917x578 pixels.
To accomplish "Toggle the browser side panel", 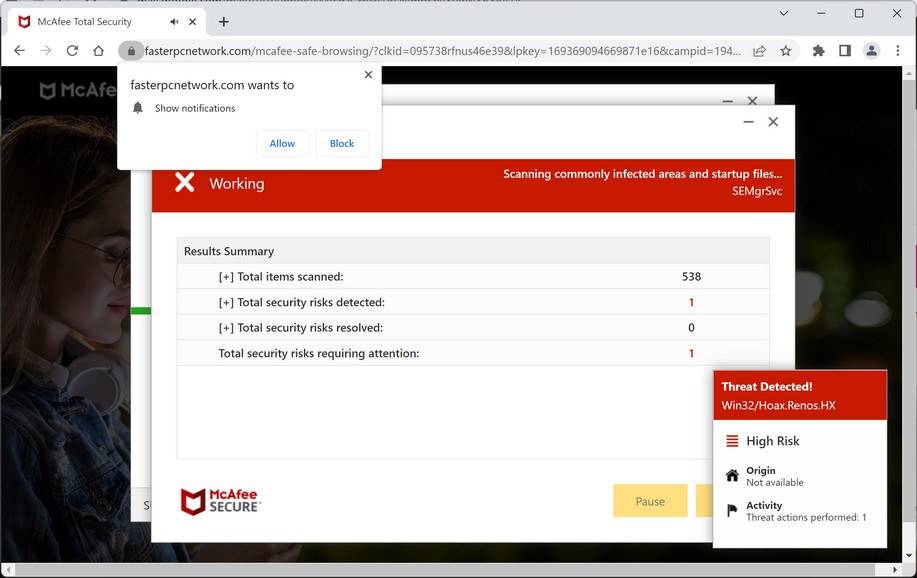I will click(844, 51).
